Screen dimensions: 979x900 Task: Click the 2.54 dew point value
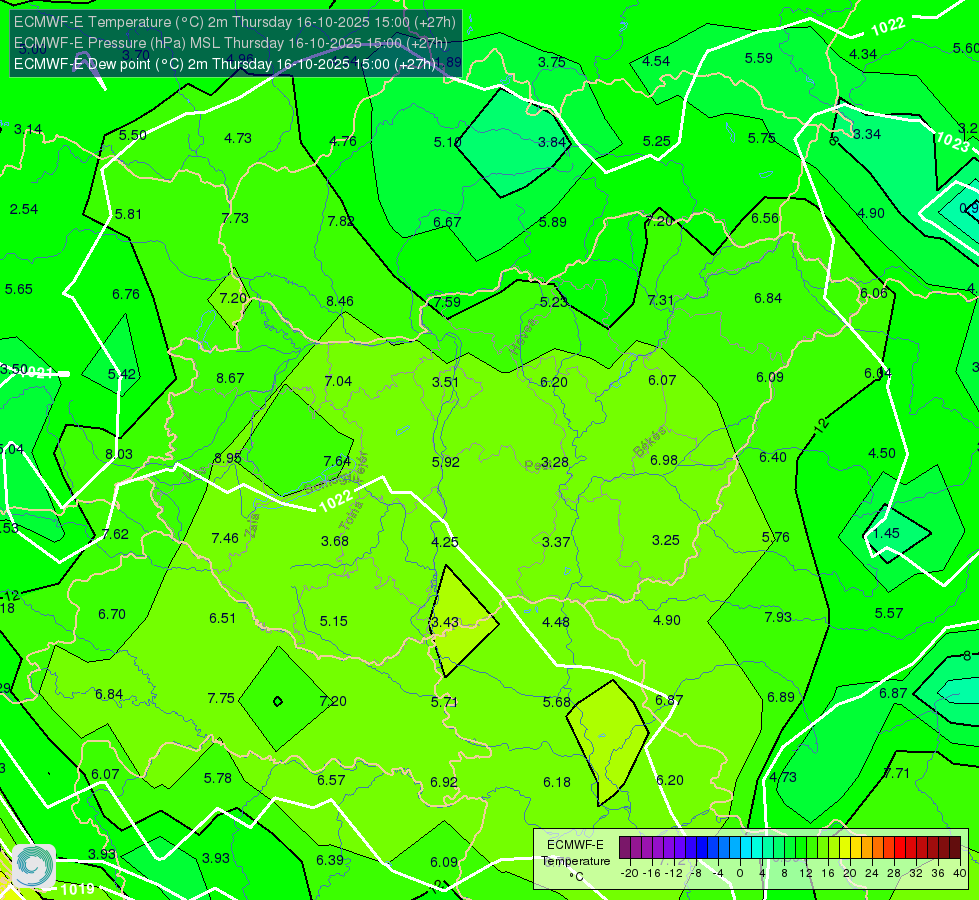pyautogui.click(x=24, y=209)
